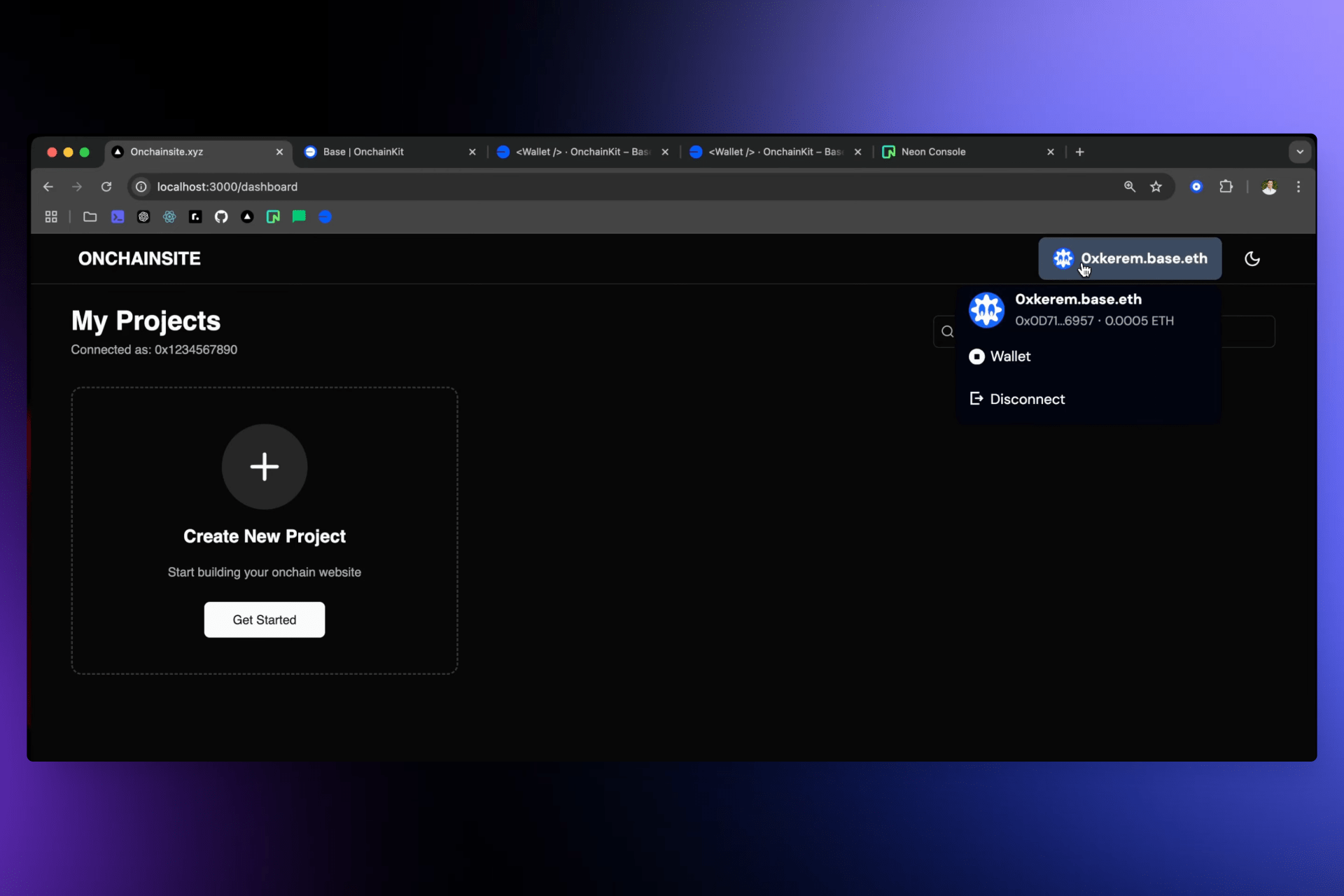The height and width of the screenshot is (896, 1344).
Task: Open the GitHub bookmark icon
Action: [221, 217]
